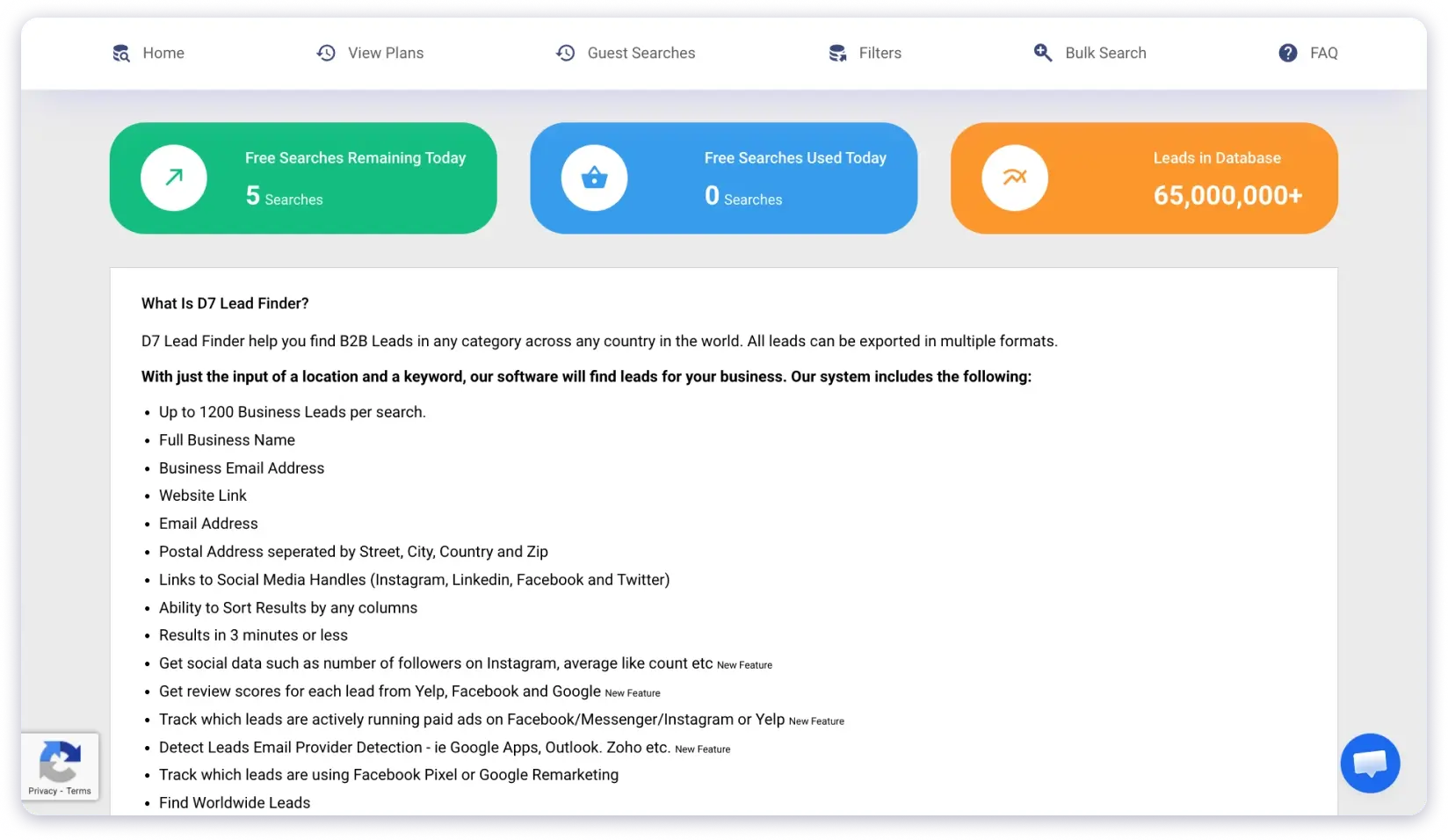Screen dimensions: 1448x840
Task: Click the green card arrow icon
Action: click(x=174, y=177)
